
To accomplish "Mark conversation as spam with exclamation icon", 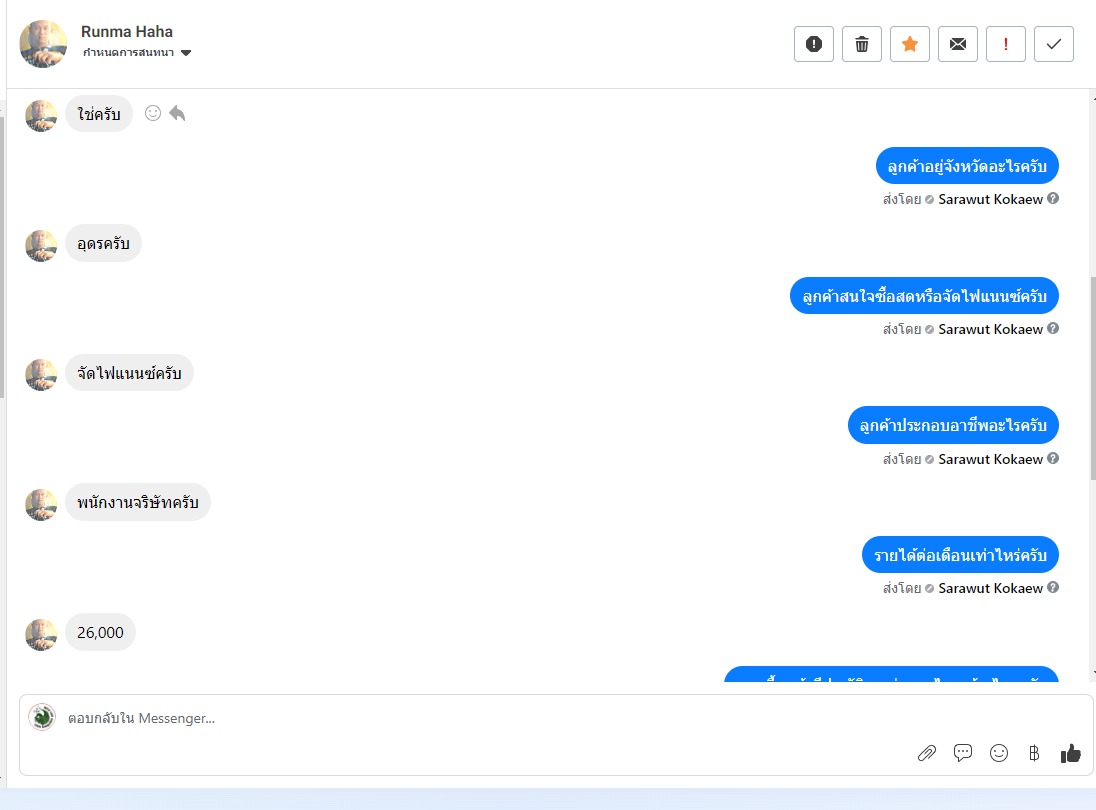I will pyautogui.click(x=814, y=44).
